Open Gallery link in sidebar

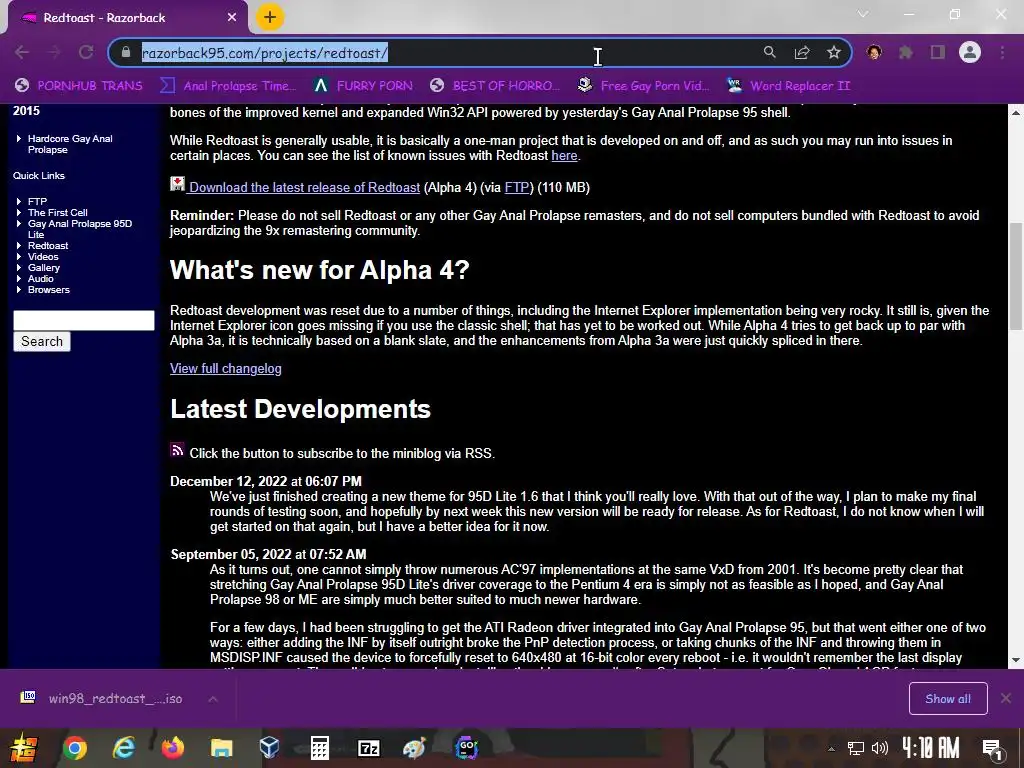(44, 268)
